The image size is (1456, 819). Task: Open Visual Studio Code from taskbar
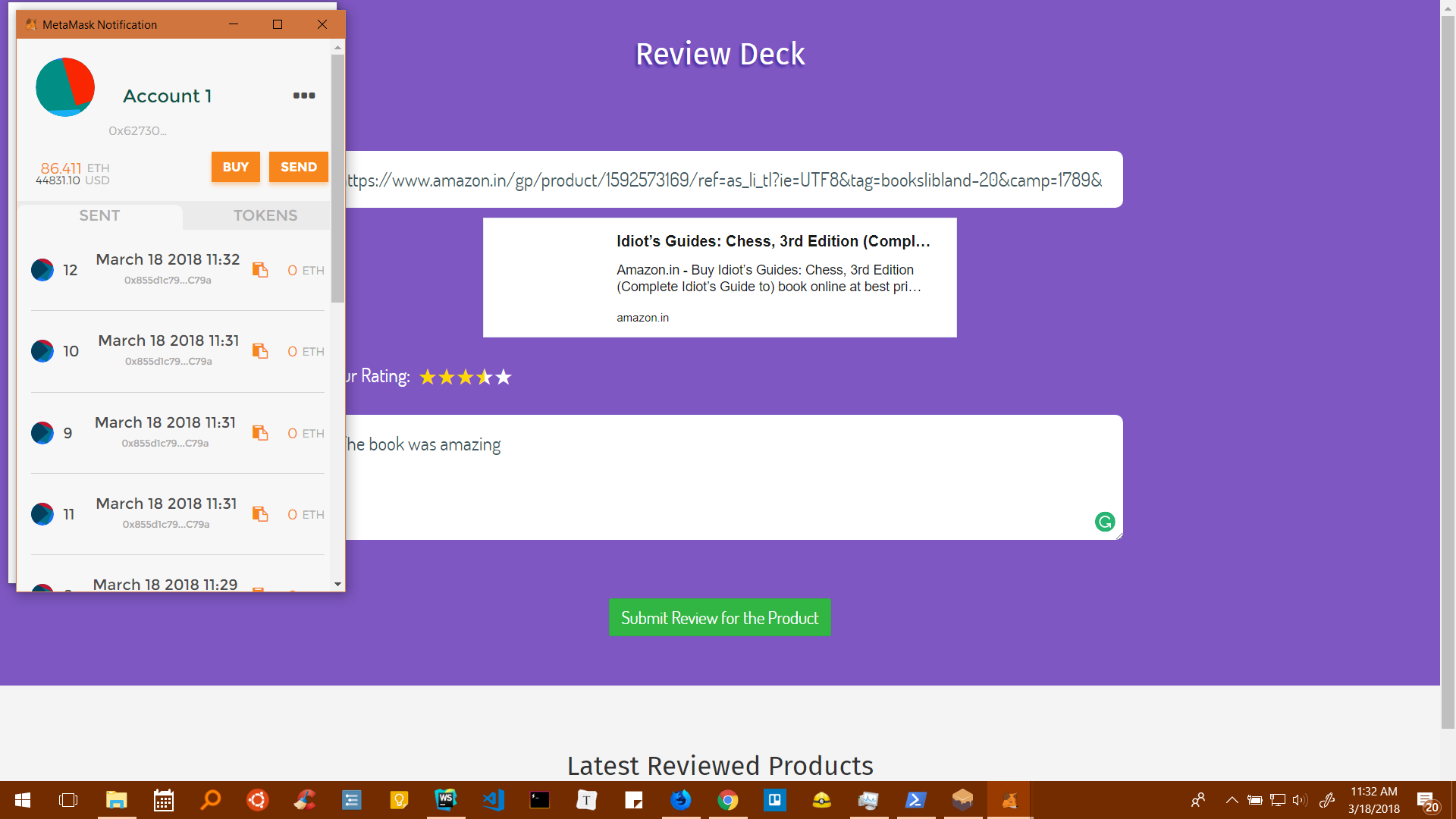tap(493, 800)
